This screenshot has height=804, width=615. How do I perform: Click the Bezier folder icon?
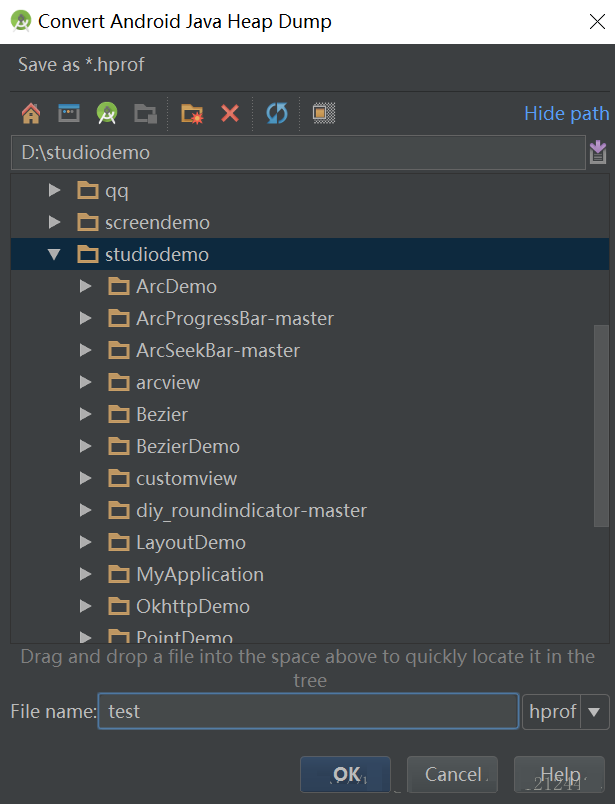[118, 414]
